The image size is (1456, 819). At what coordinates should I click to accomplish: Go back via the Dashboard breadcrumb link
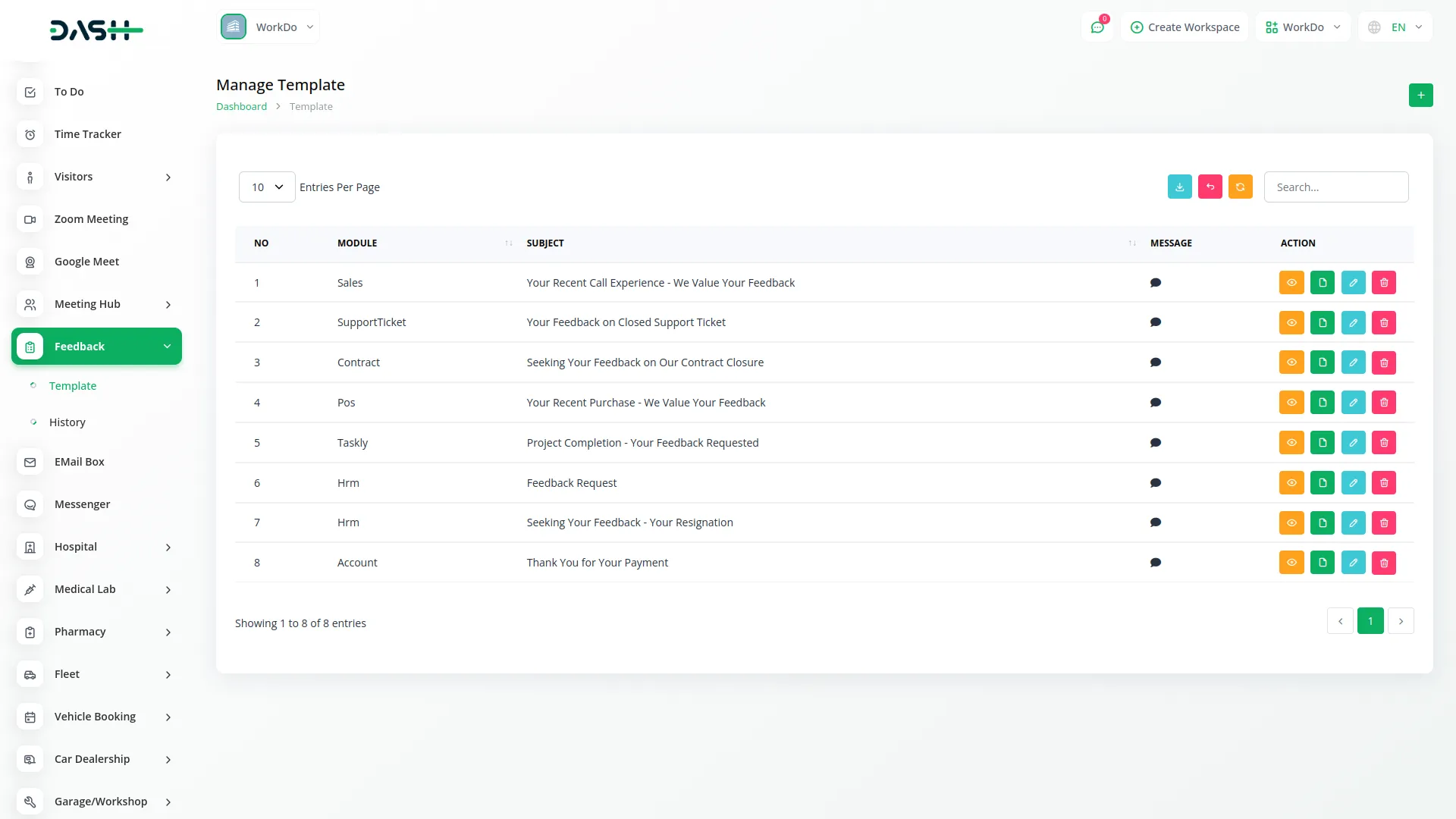click(x=241, y=106)
